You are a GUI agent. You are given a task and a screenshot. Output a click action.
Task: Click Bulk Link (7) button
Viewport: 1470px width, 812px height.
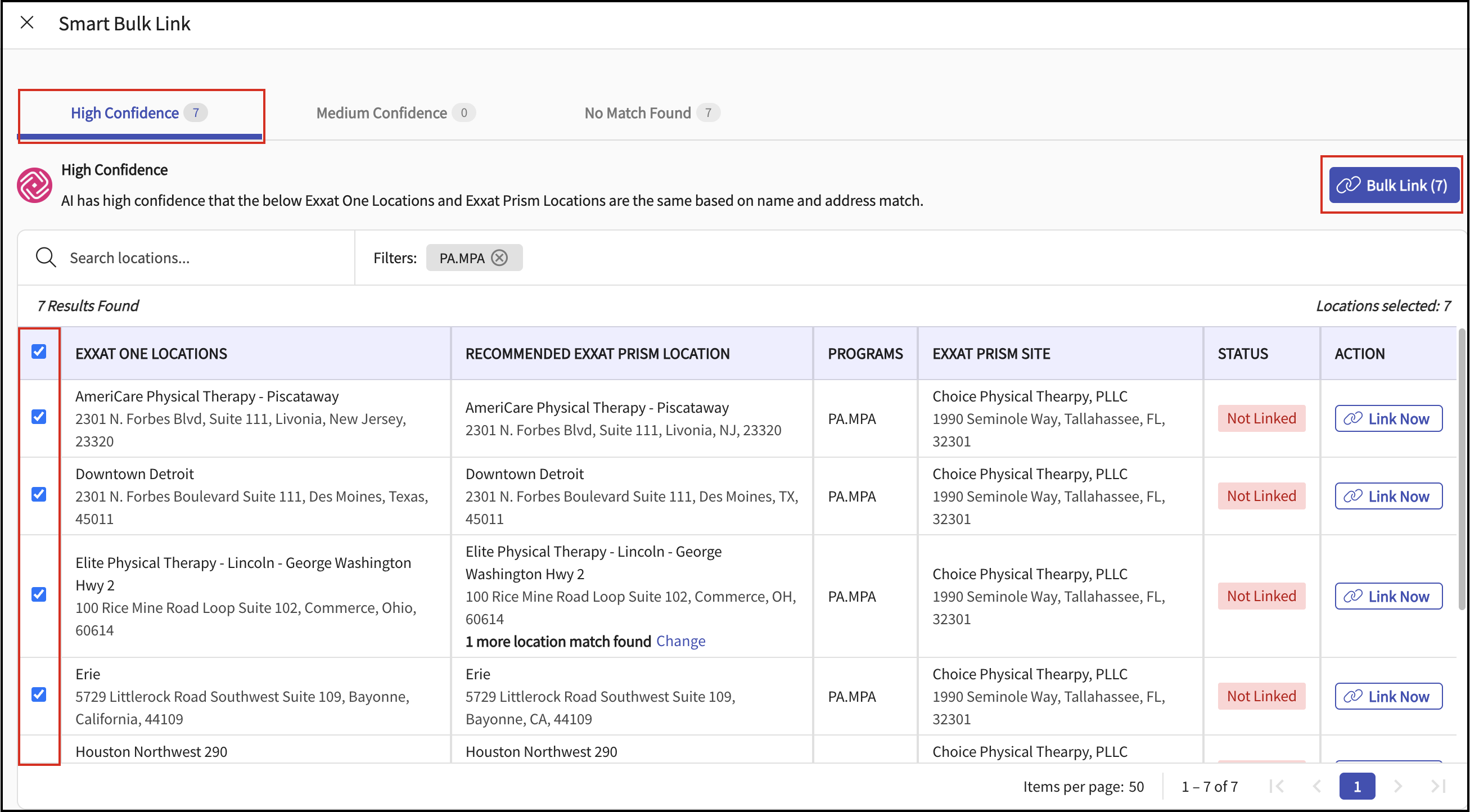1393,185
